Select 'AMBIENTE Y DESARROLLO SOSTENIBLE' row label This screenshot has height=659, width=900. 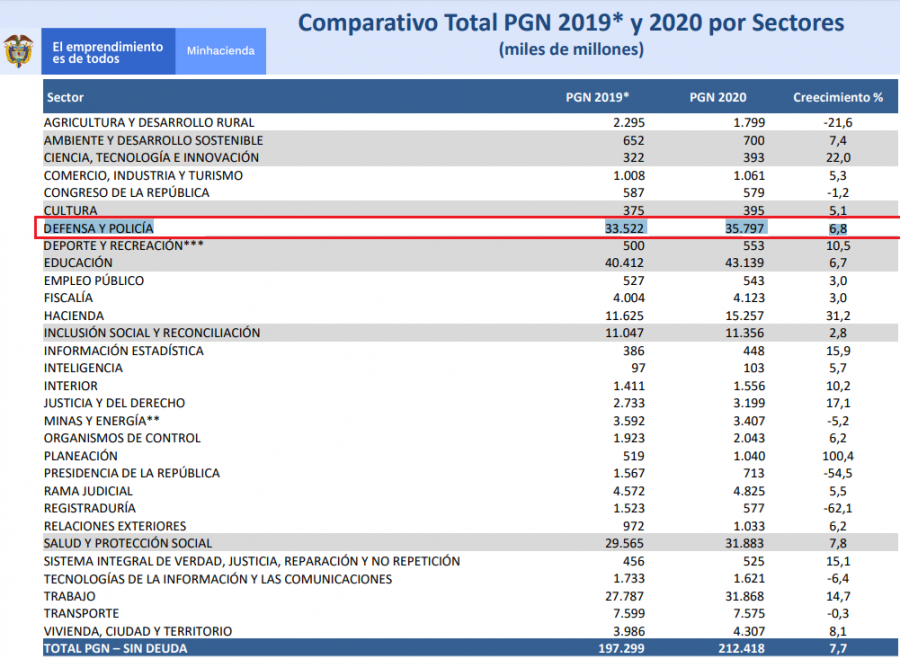pos(153,141)
